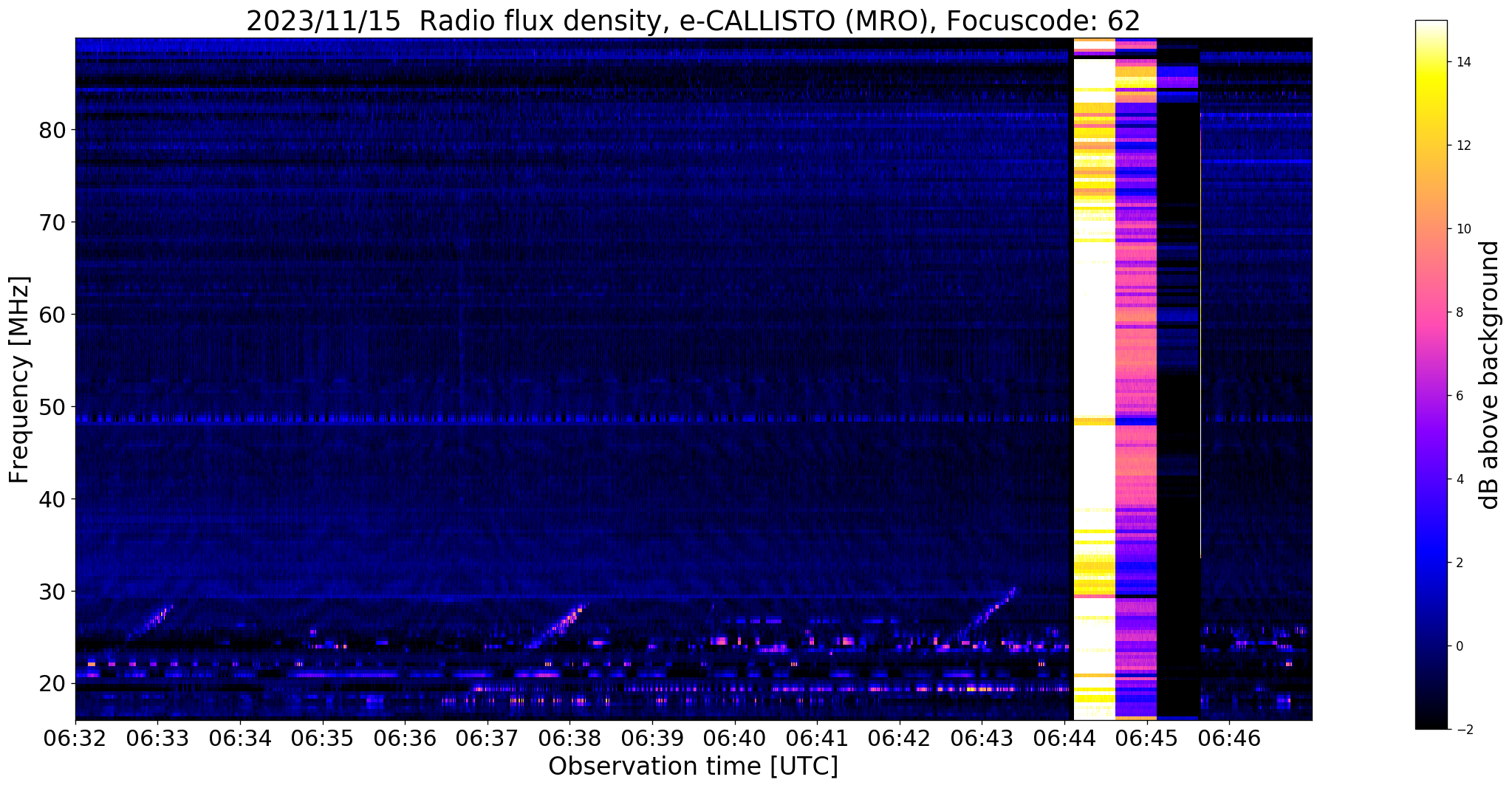The width and height of the screenshot is (1512, 788).
Task: Click the 06:45 time tick label
Action: point(1147,739)
